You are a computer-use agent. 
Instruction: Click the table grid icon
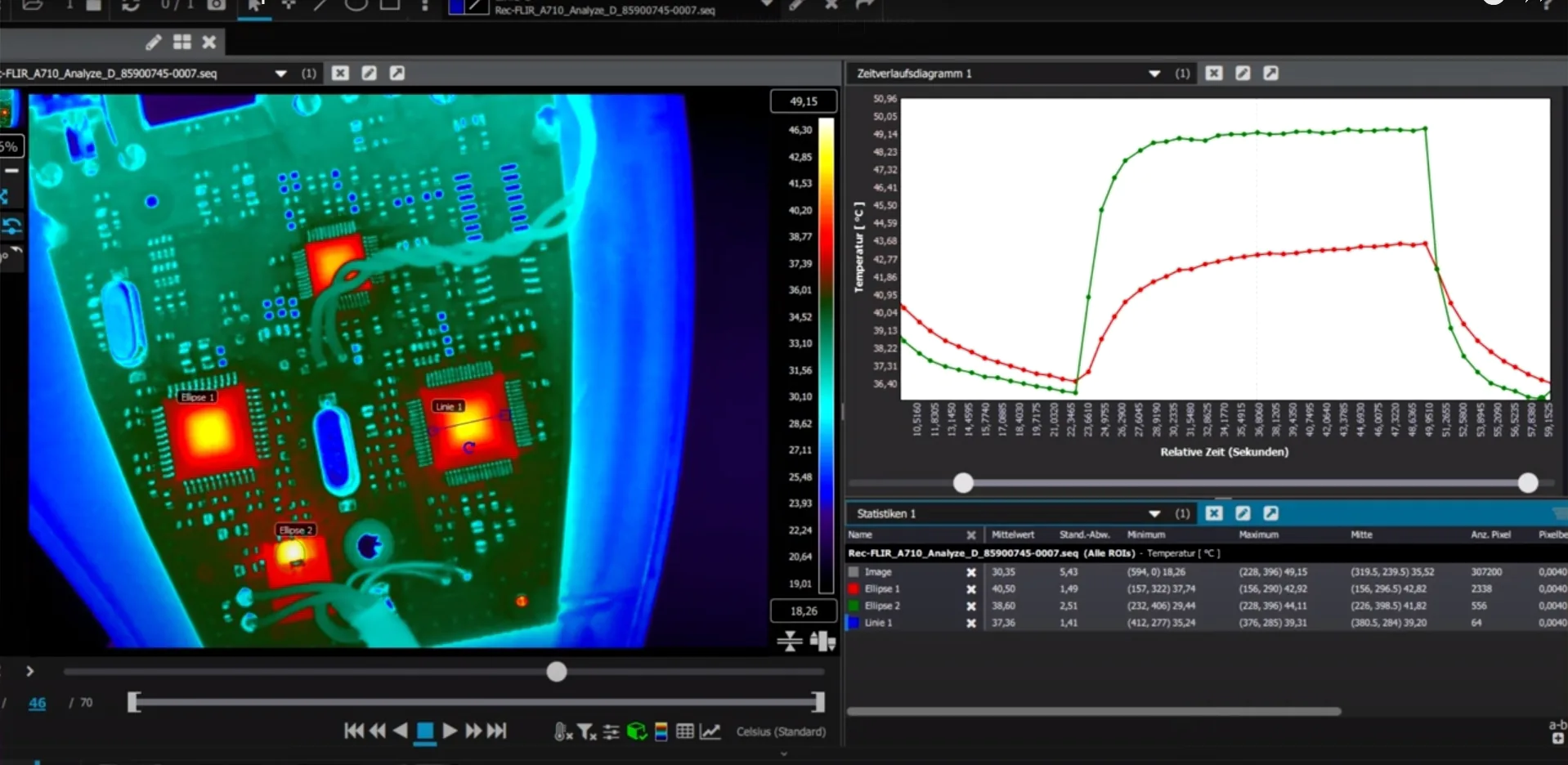685,731
